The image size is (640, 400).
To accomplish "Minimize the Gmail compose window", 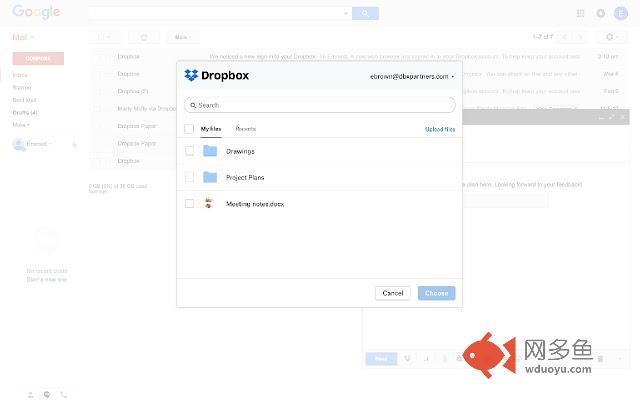I will pyautogui.click(x=601, y=118).
